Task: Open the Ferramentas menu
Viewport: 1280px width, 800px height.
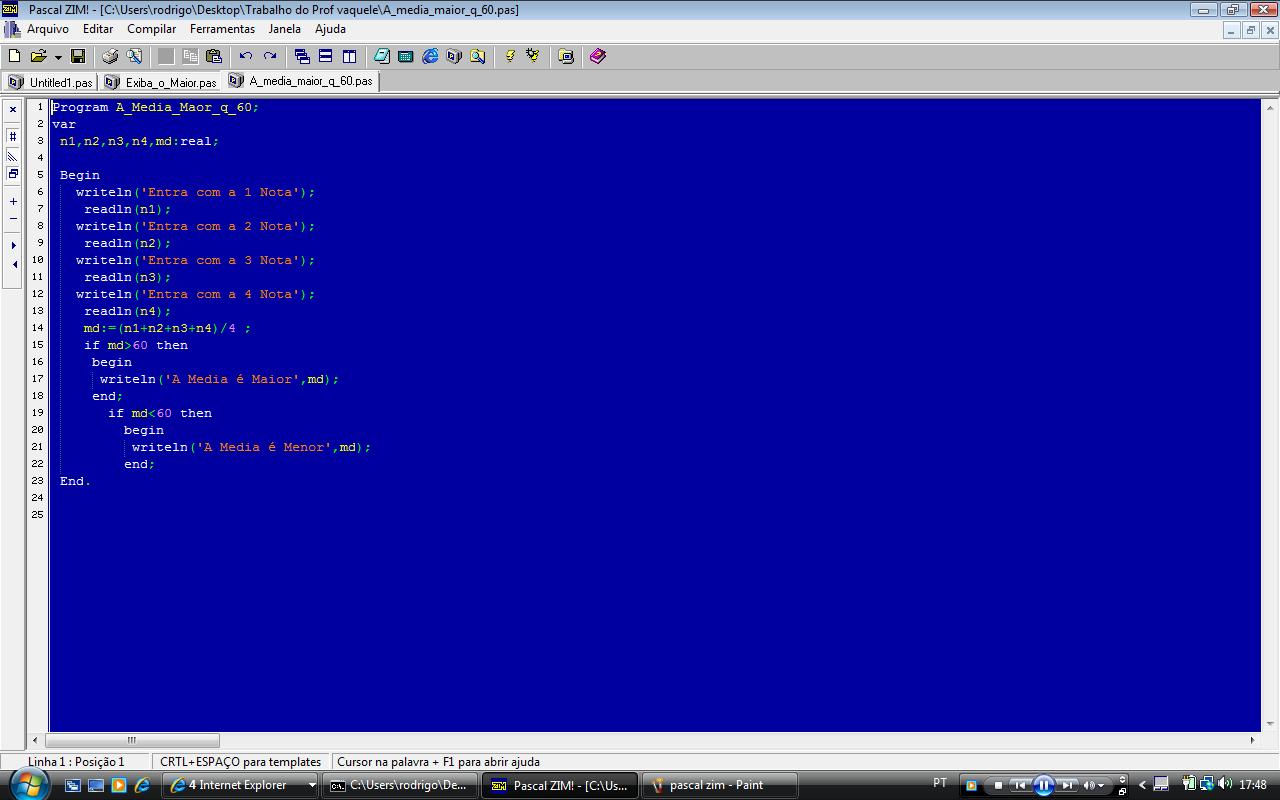Action: pyautogui.click(x=222, y=29)
